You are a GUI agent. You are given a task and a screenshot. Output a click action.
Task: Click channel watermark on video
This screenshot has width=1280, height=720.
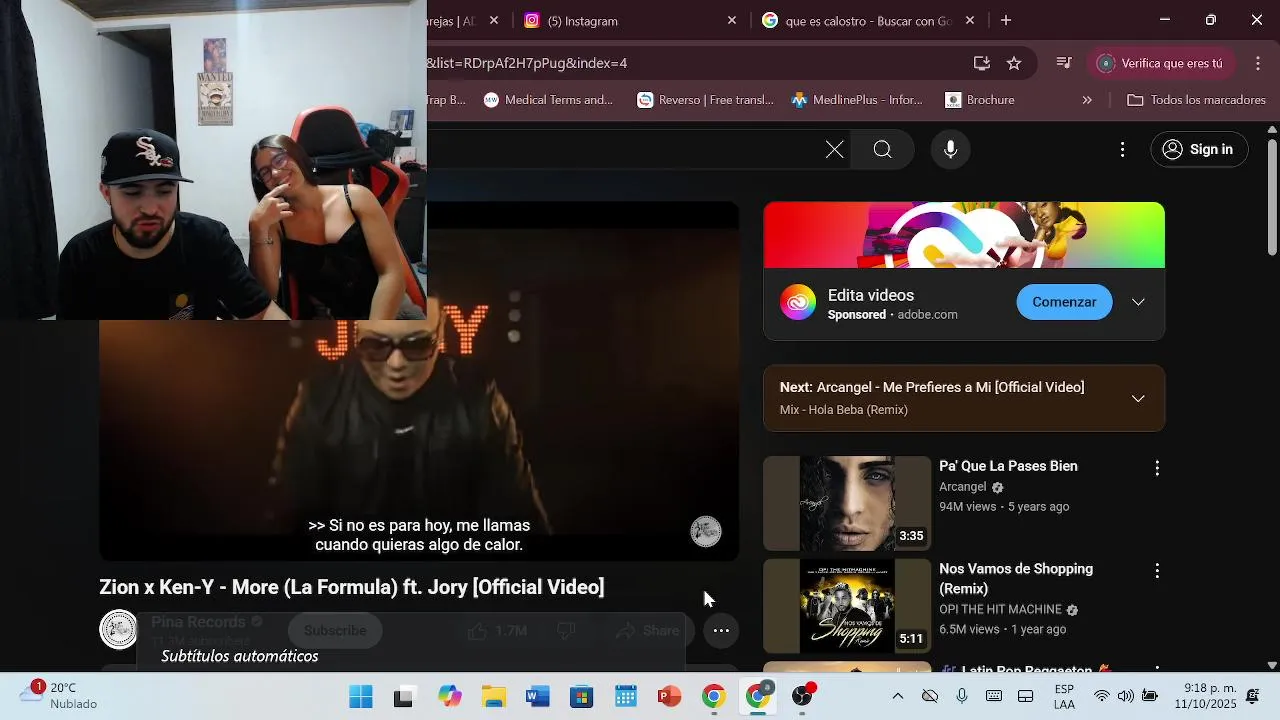click(706, 532)
